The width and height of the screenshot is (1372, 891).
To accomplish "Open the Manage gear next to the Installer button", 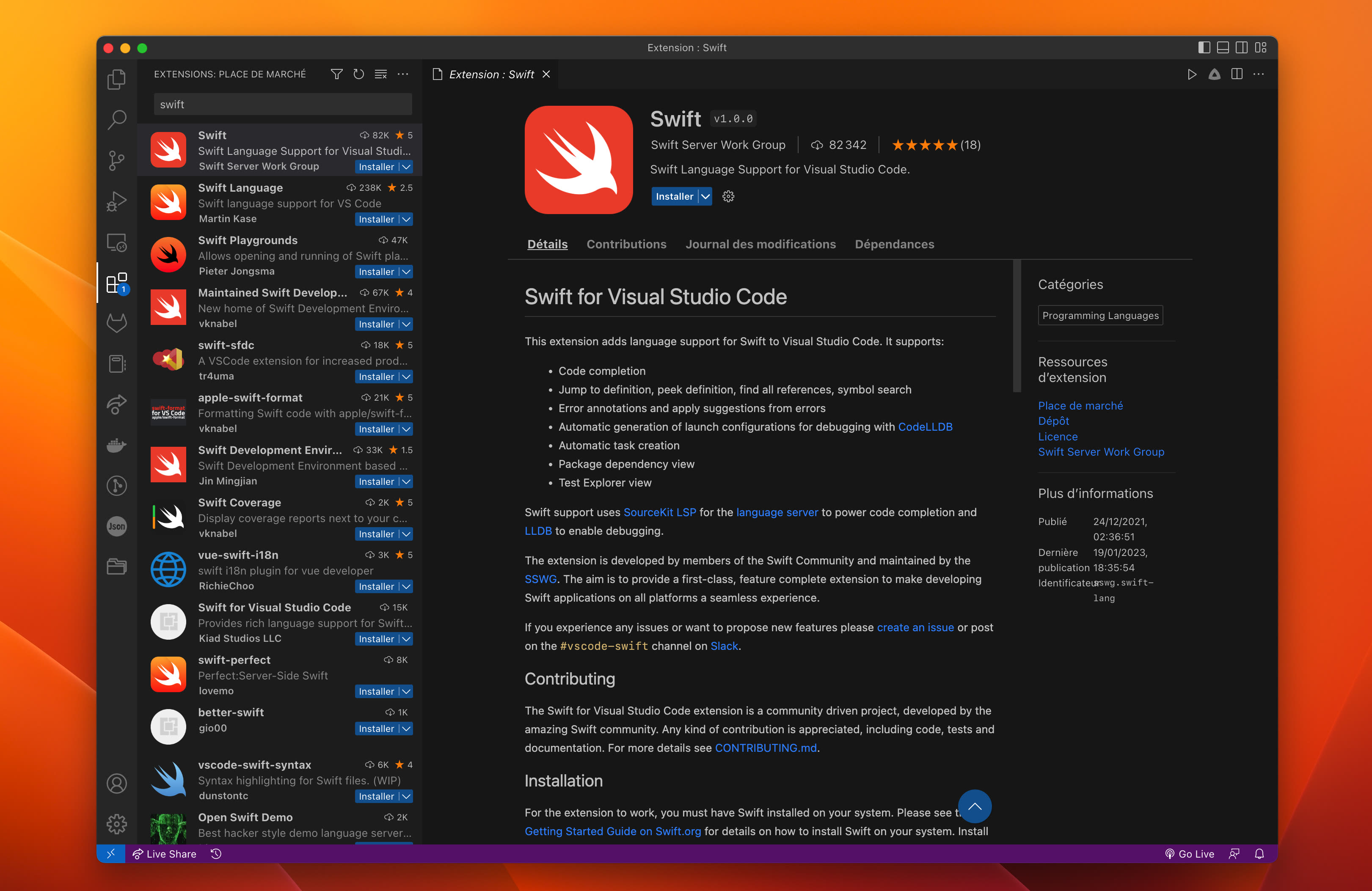I will pyautogui.click(x=728, y=197).
